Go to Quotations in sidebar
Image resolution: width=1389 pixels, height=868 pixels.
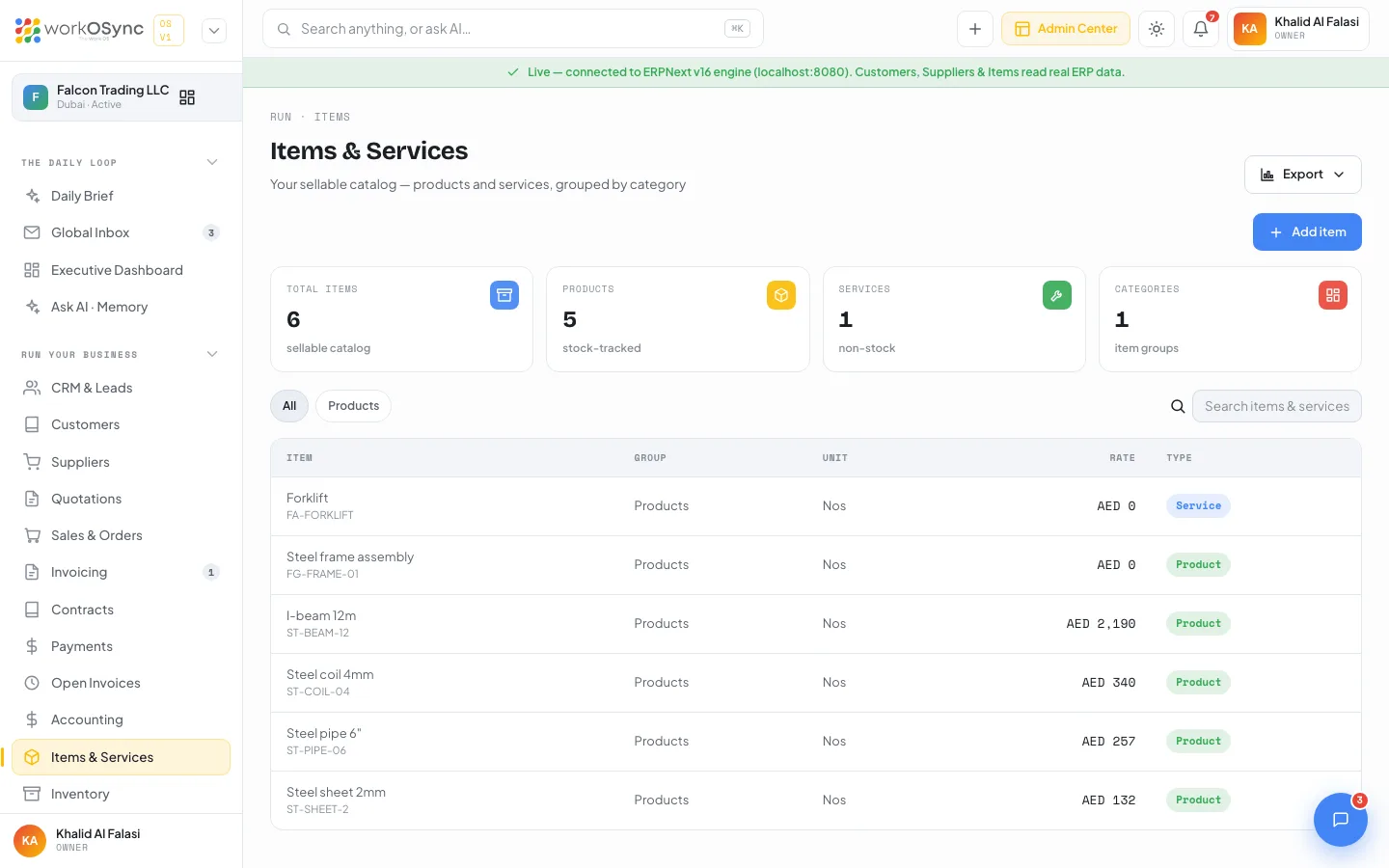(x=121, y=499)
